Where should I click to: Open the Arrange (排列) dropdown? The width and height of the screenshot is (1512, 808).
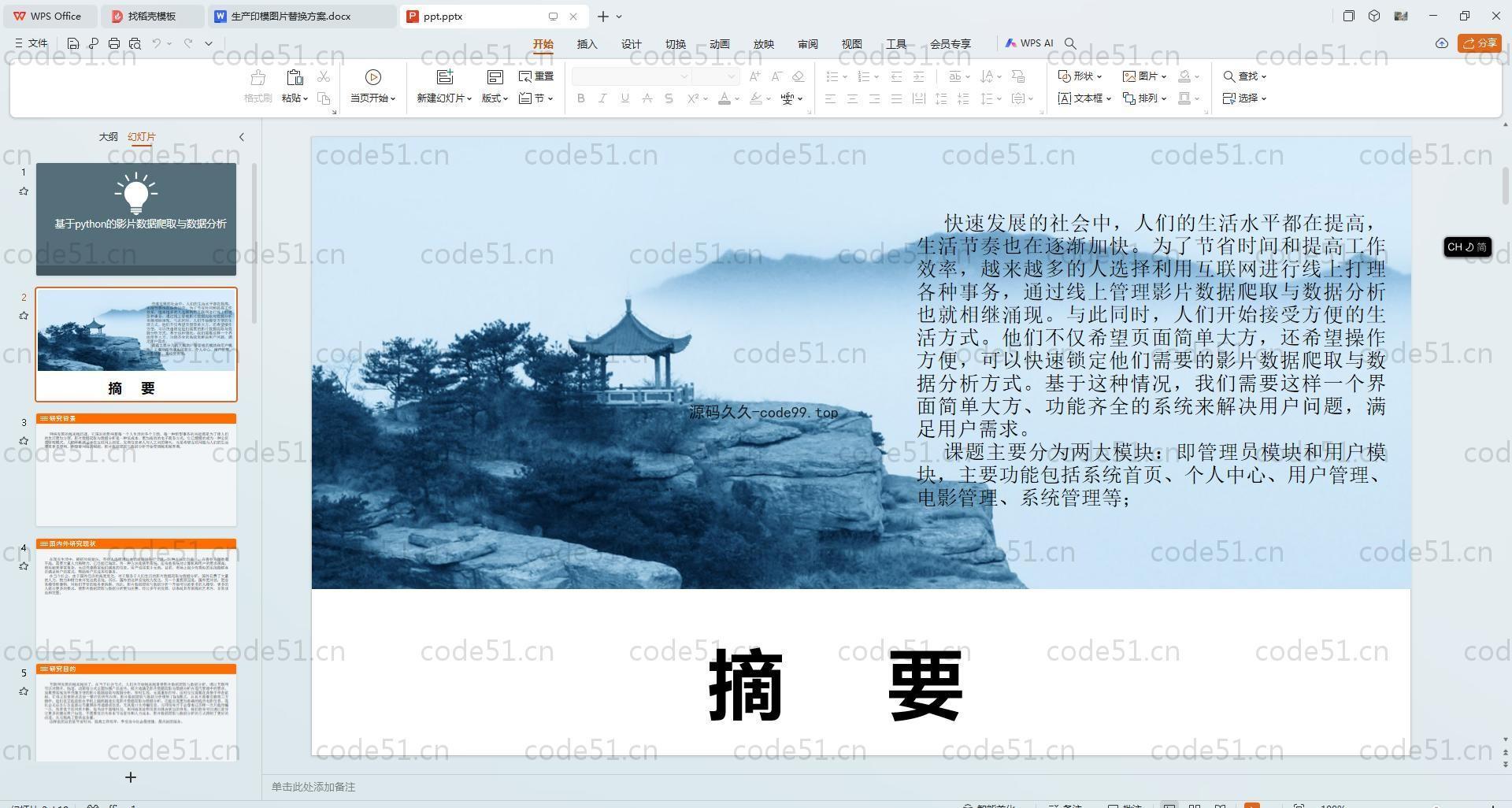point(1144,98)
